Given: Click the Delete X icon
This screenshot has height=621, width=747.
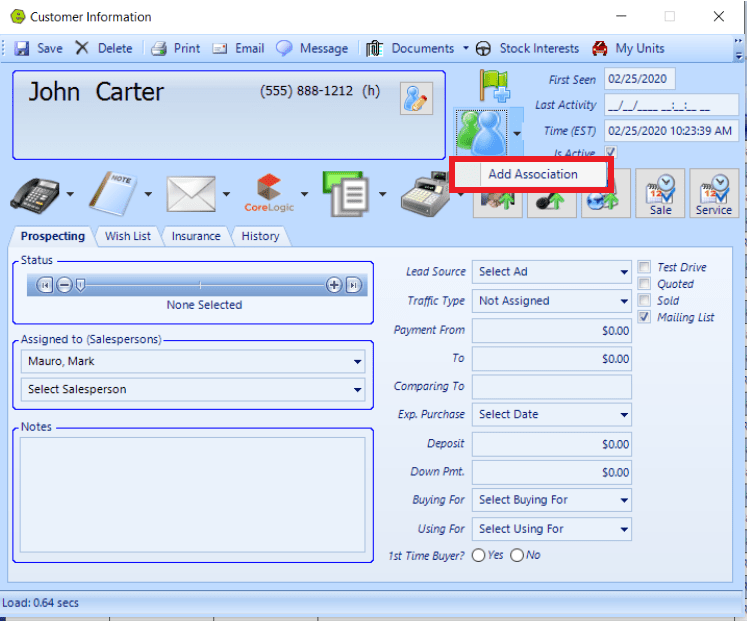Looking at the screenshot, I should (82, 48).
